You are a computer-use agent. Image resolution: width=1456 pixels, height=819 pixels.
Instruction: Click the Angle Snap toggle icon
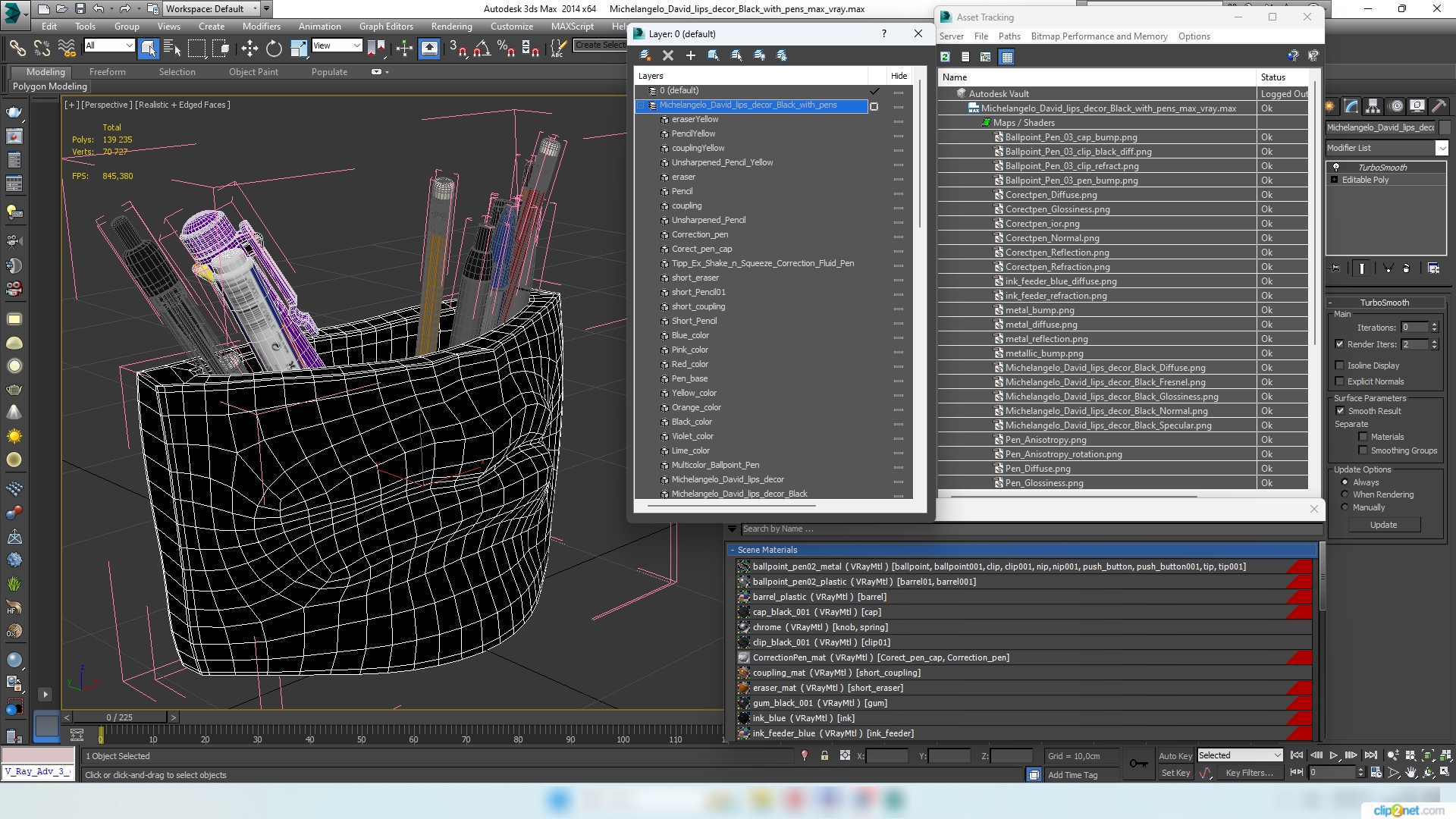pos(482,49)
